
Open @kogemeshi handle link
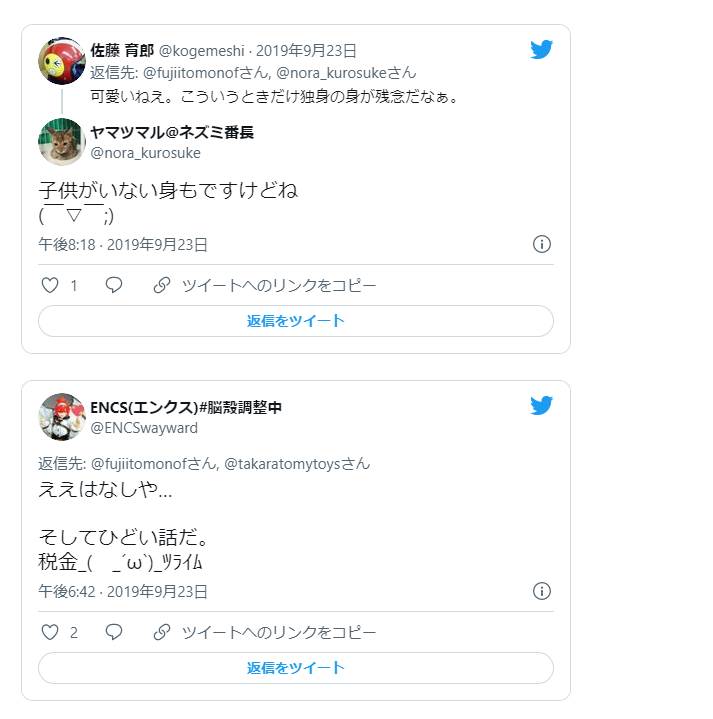201,50
